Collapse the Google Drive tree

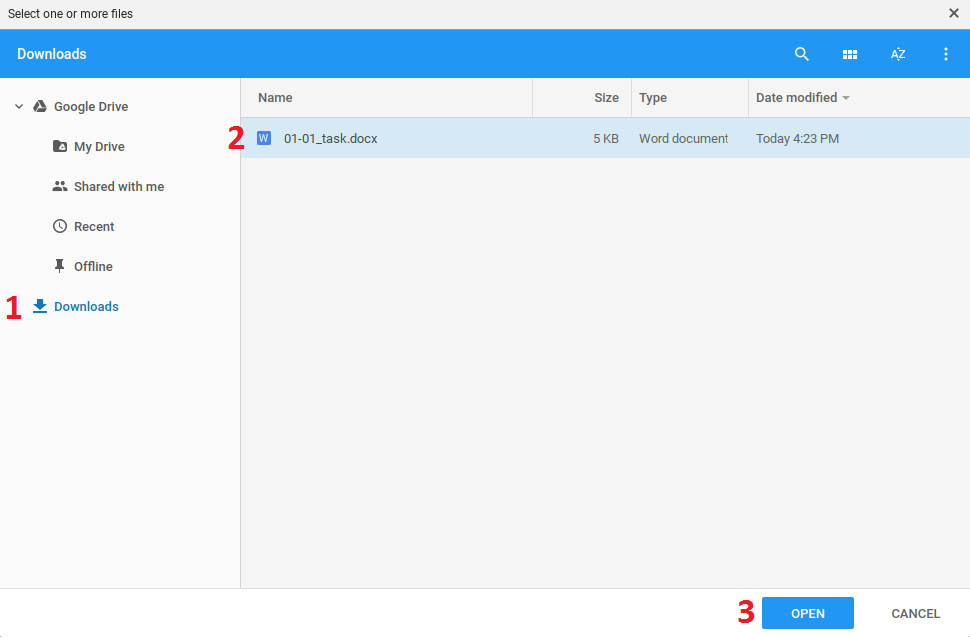(19, 106)
